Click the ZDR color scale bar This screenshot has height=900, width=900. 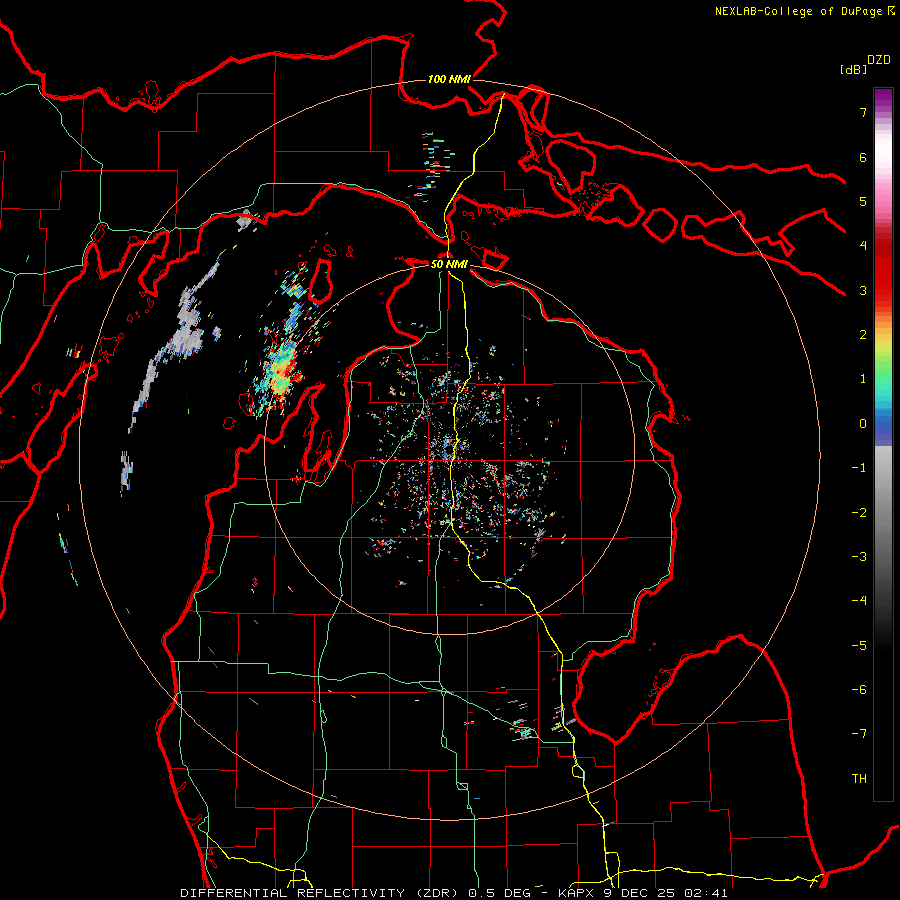click(x=883, y=444)
